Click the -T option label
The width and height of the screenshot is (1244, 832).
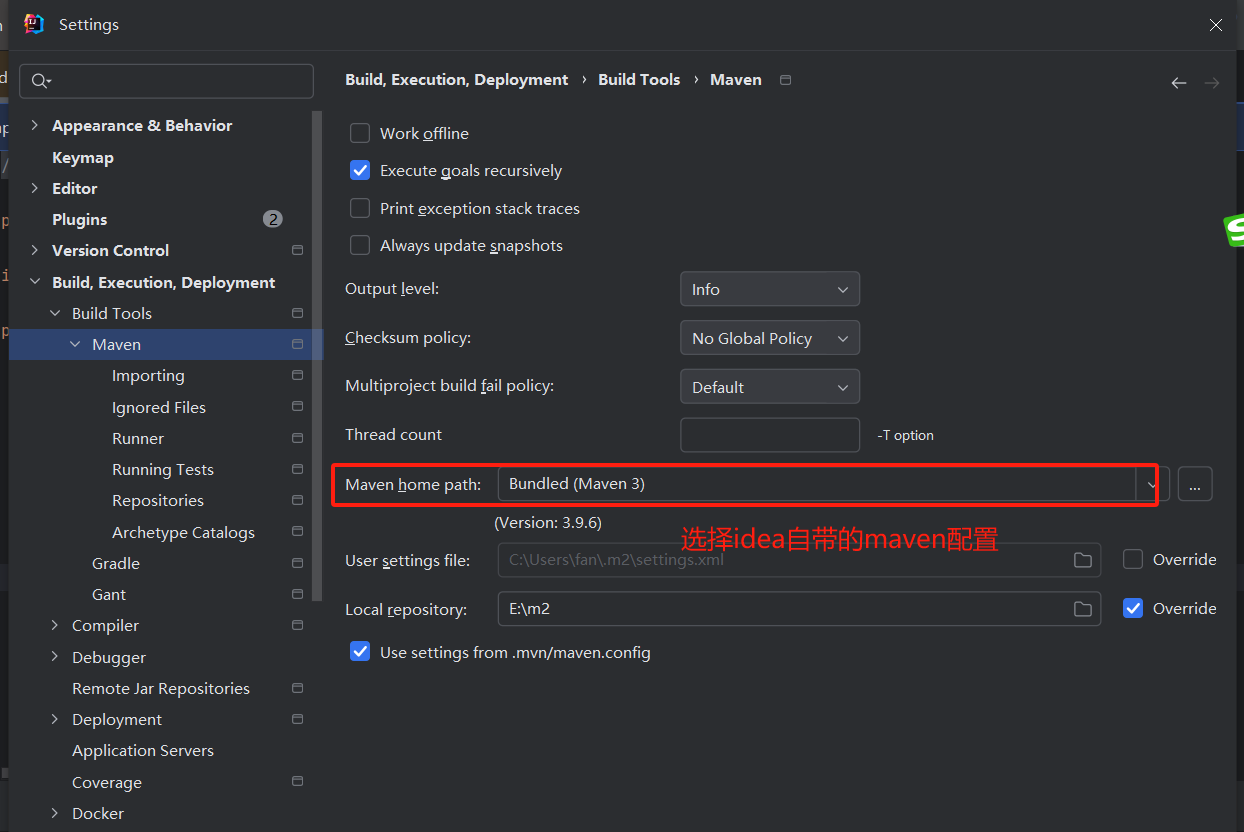pos(906,435)
